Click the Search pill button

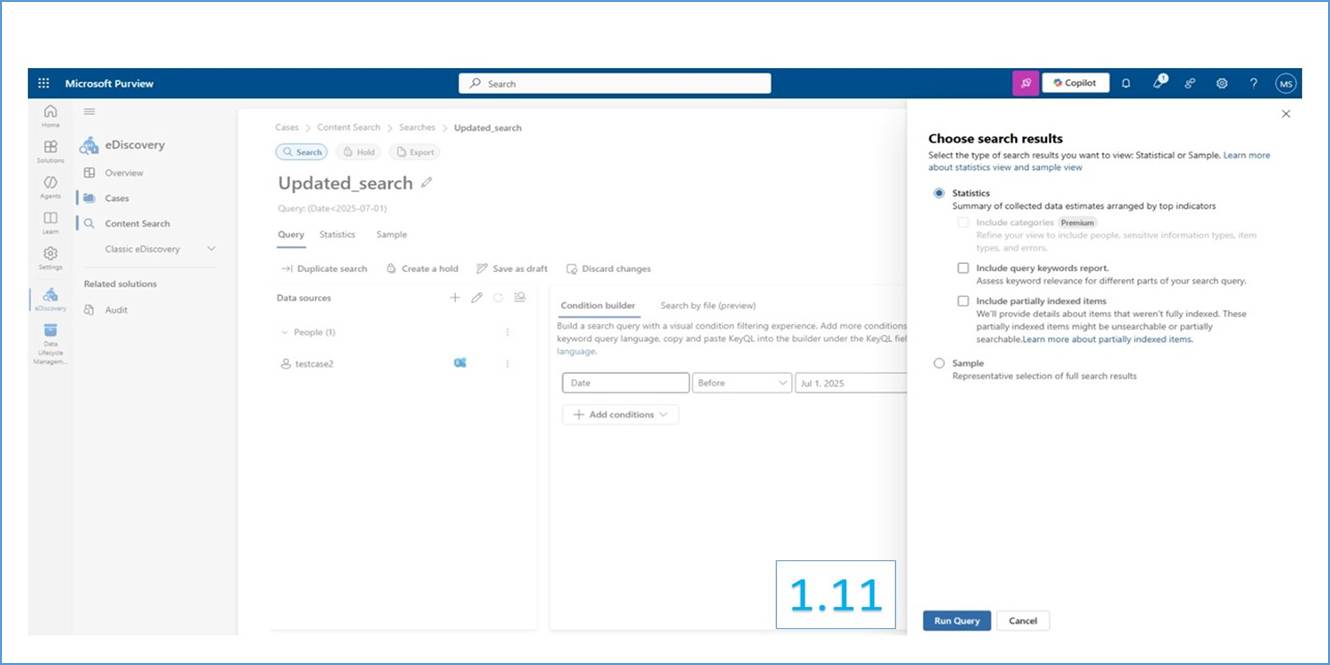pyautogui.click(x=302, y=152)
